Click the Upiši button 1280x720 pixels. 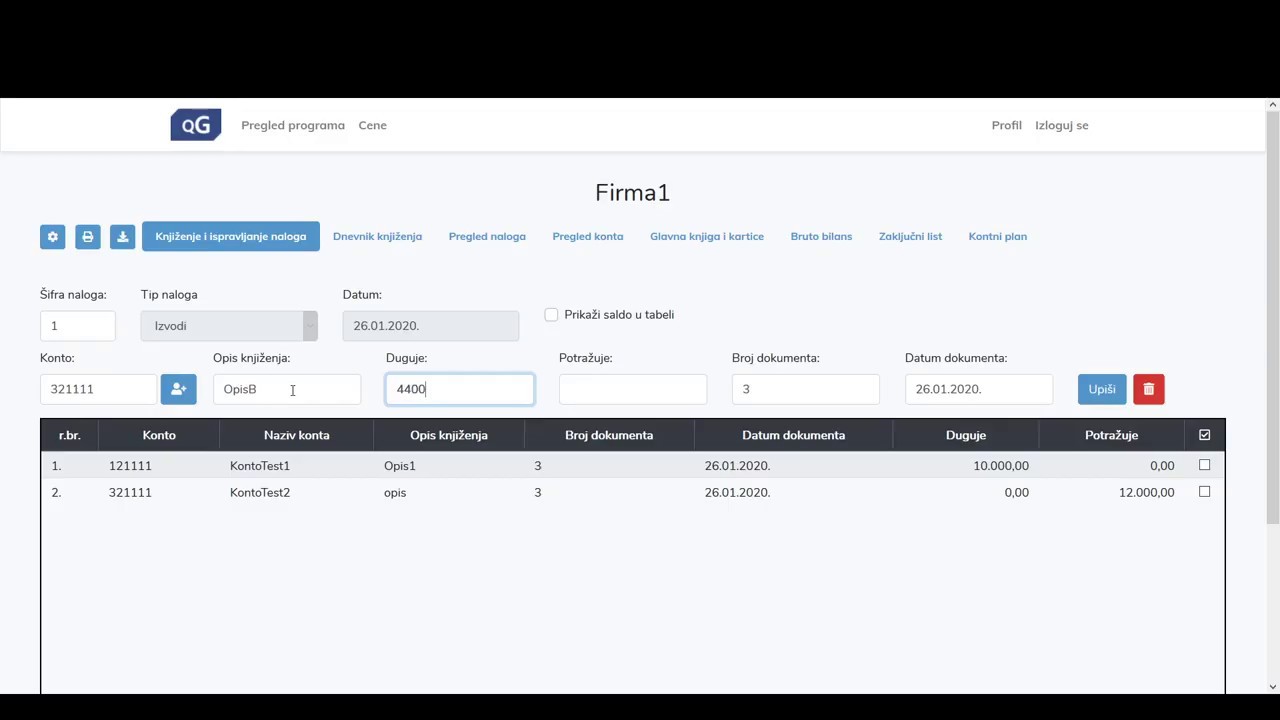[x=1102, y=389]
